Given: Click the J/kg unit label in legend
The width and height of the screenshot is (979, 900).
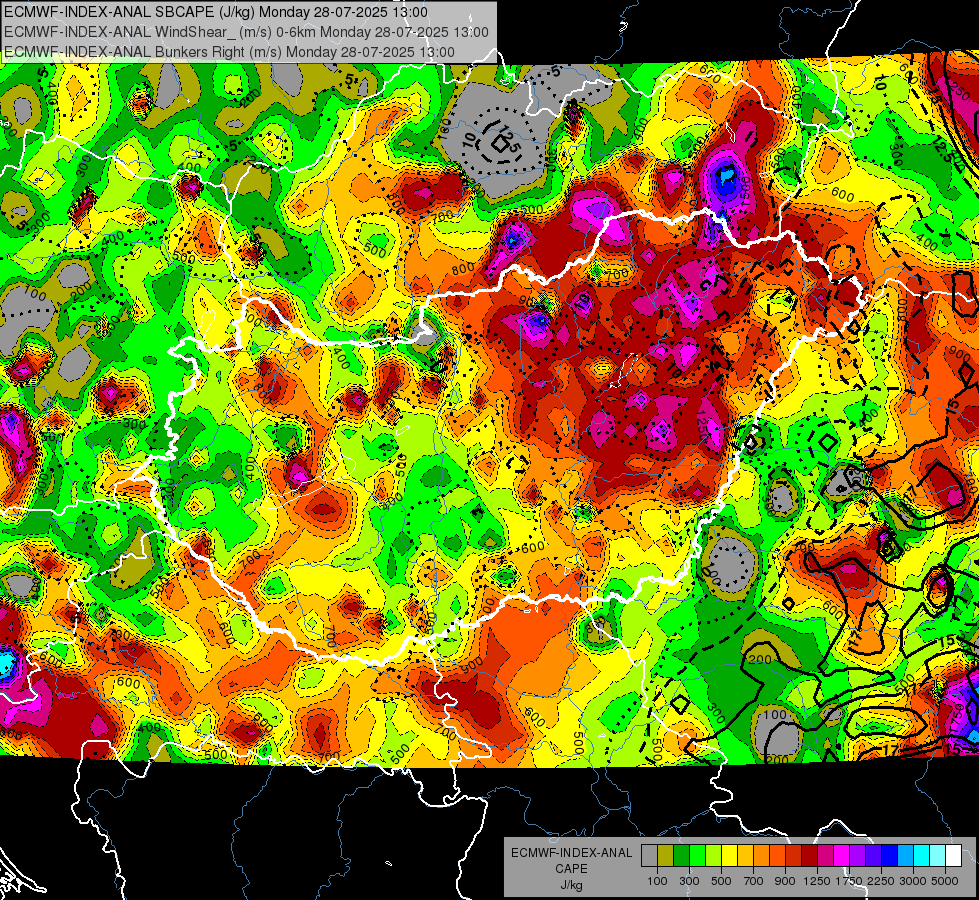Looking at the screenshot, I should pos(571,885).
